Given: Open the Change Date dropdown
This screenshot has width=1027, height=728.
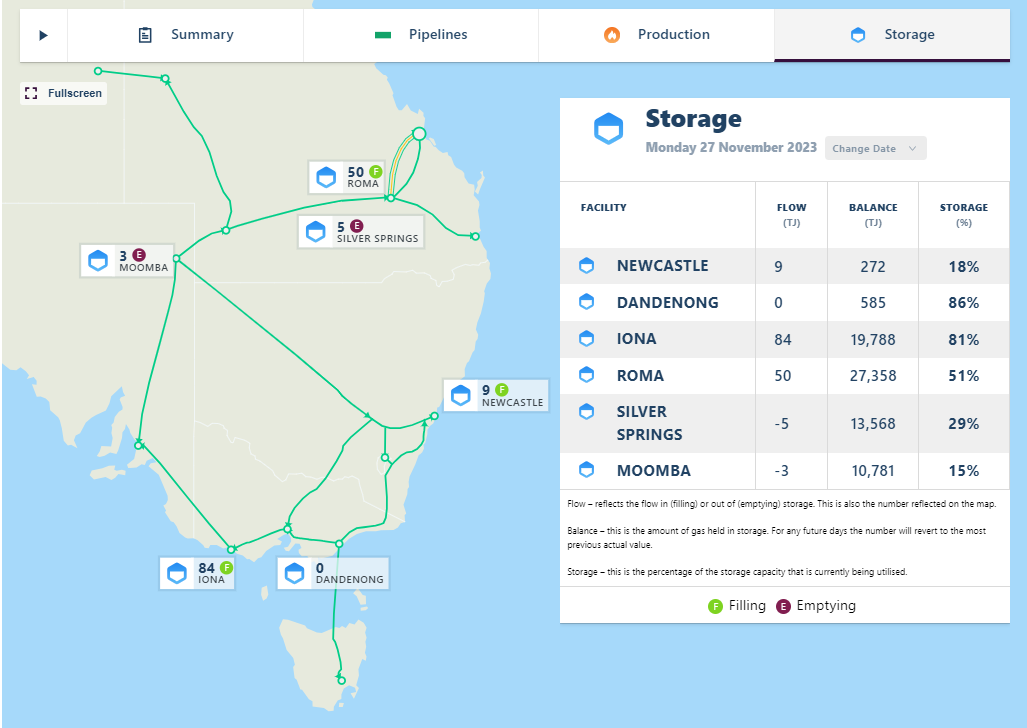Looking at the screenshot, I should tap(875, 148).
